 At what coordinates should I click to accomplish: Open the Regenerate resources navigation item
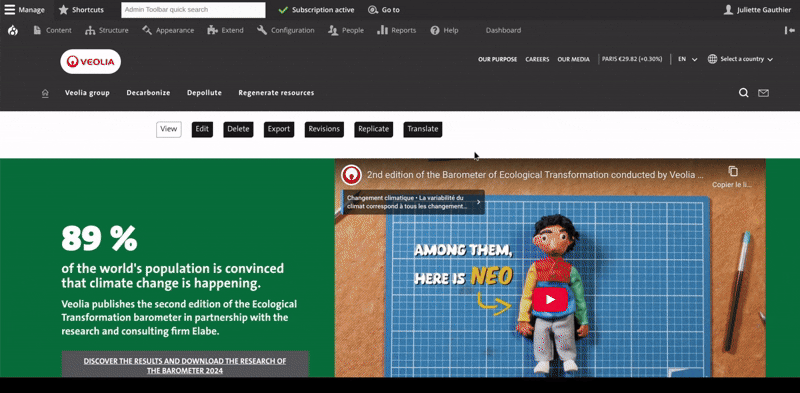pos(276,93)
